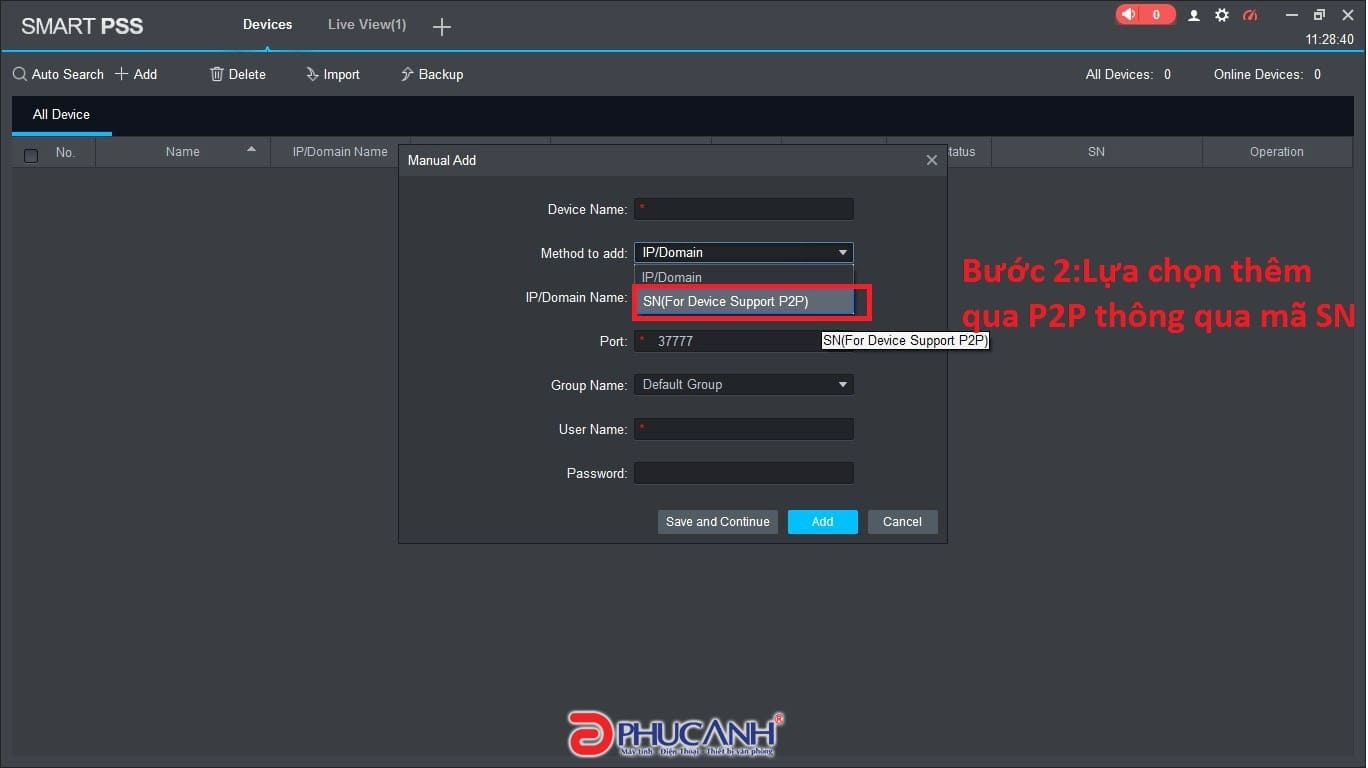Screen dimensions: 1368x768
Task: Click the system status gauge icon
Action: tap(1250, 15)
